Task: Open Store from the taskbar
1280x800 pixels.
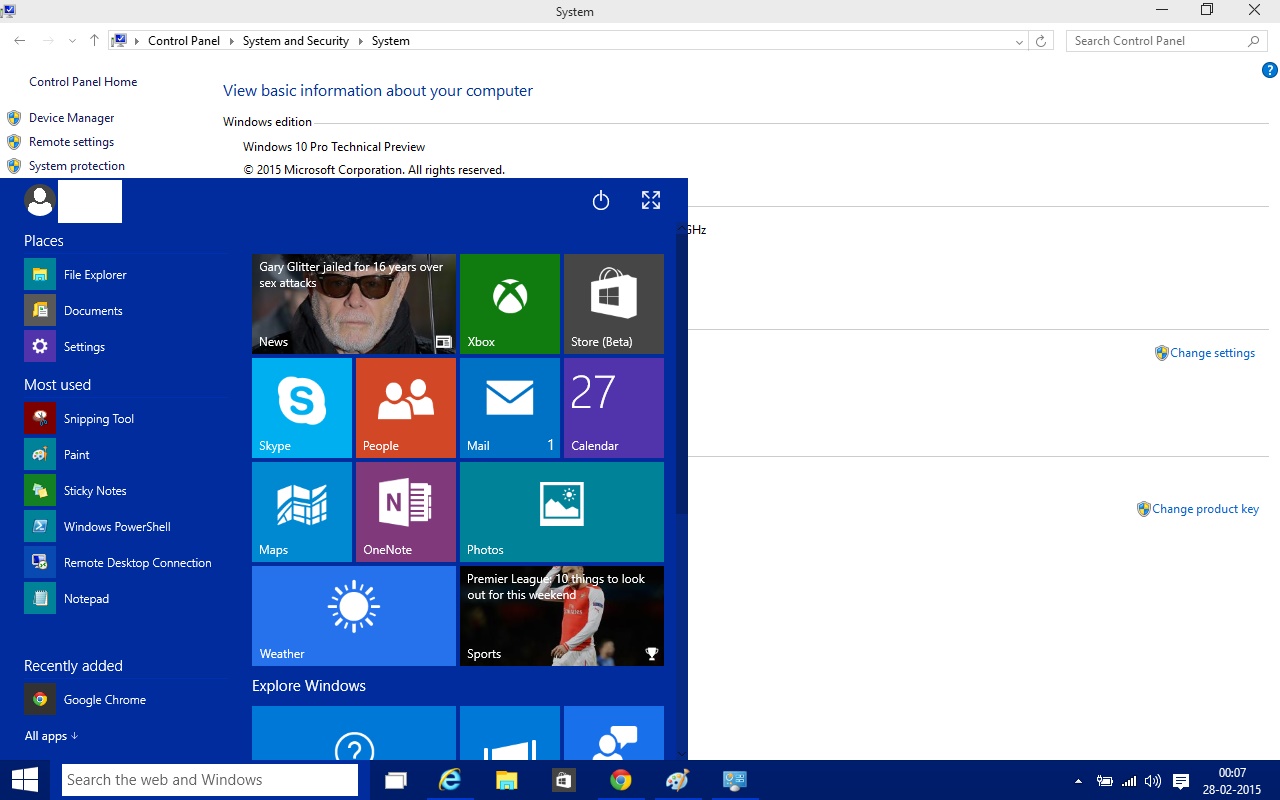Action: (x=564, y=780)
